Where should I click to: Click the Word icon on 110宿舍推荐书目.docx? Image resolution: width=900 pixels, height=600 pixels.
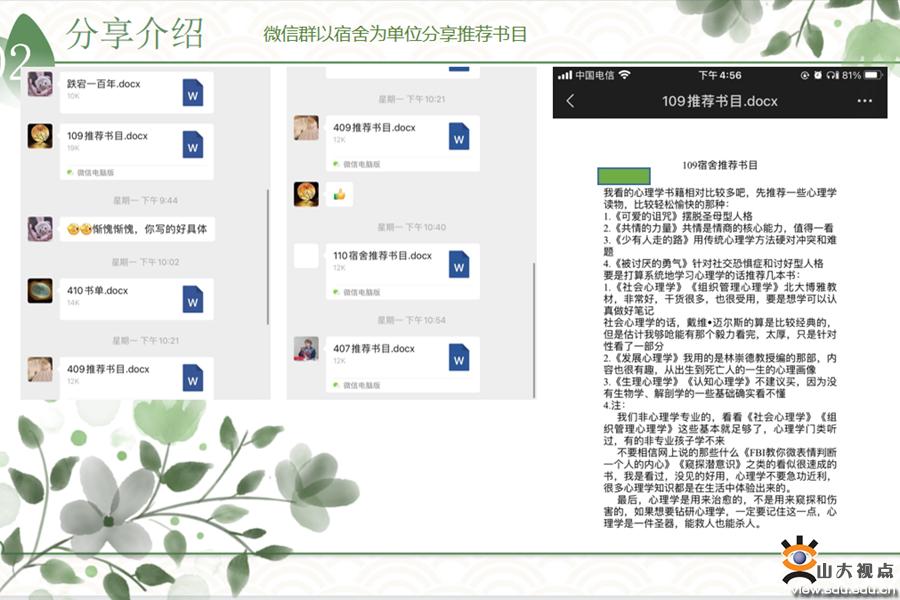point(459,263)
